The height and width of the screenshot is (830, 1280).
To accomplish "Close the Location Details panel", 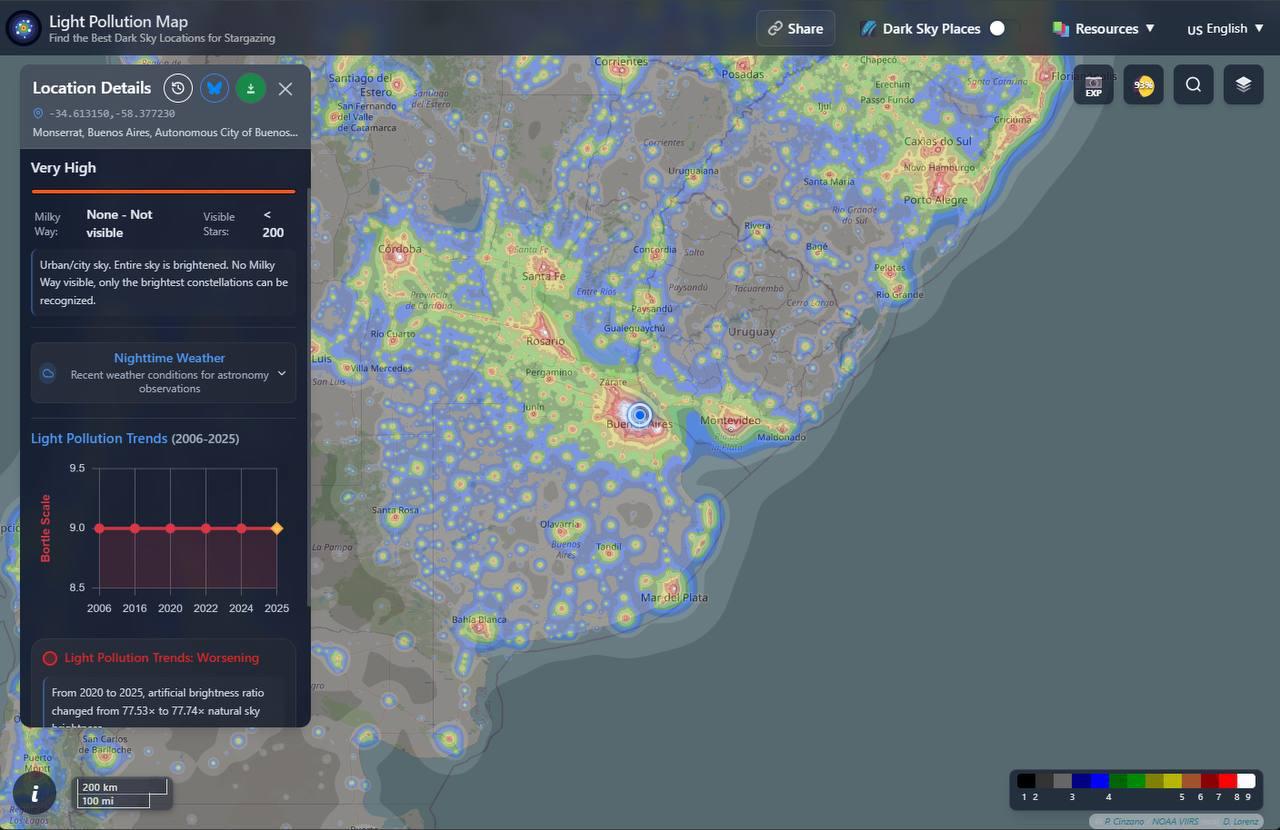I will click(x=285, y=89).
